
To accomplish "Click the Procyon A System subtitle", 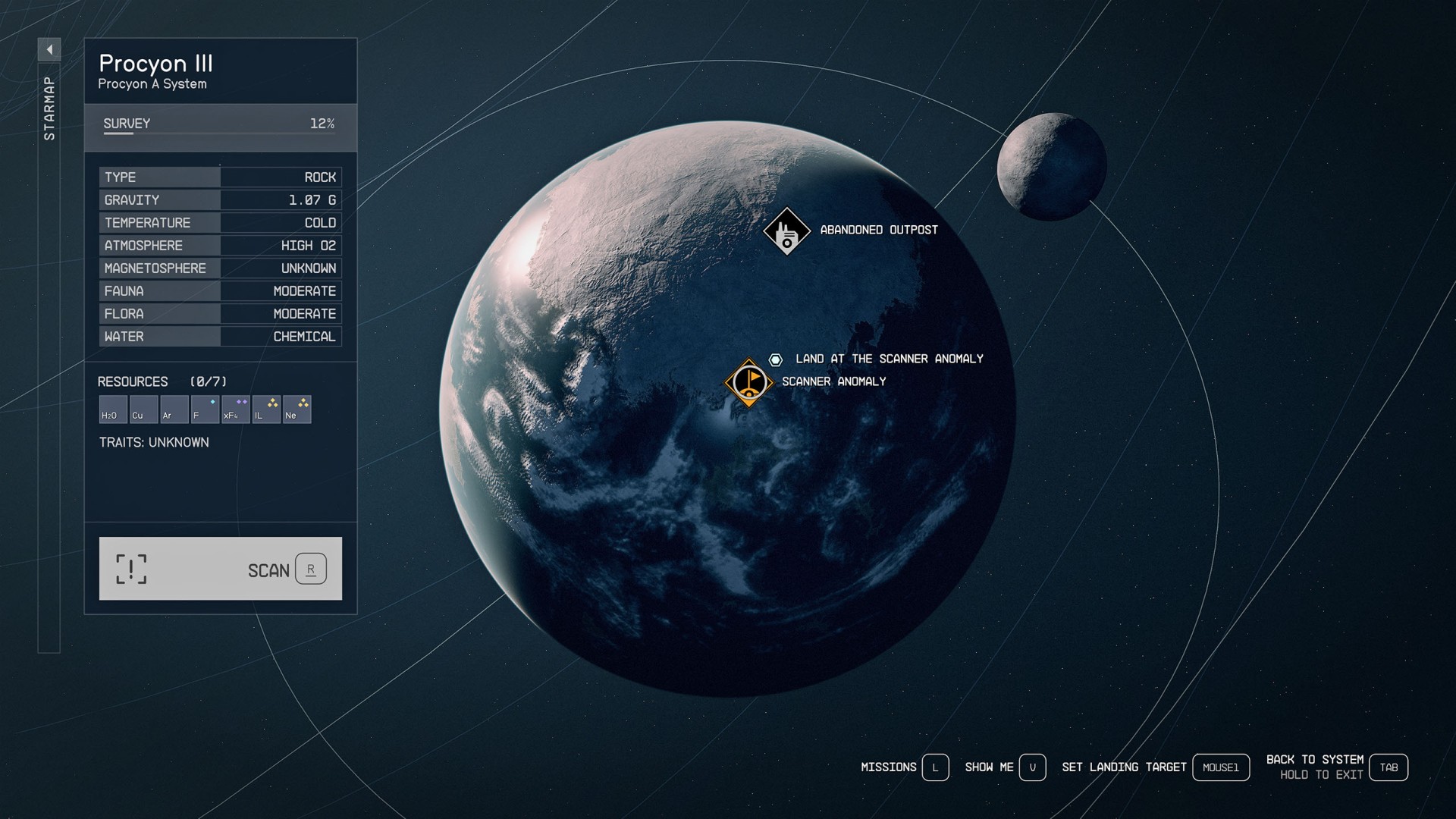I will (x=152, y=84).
